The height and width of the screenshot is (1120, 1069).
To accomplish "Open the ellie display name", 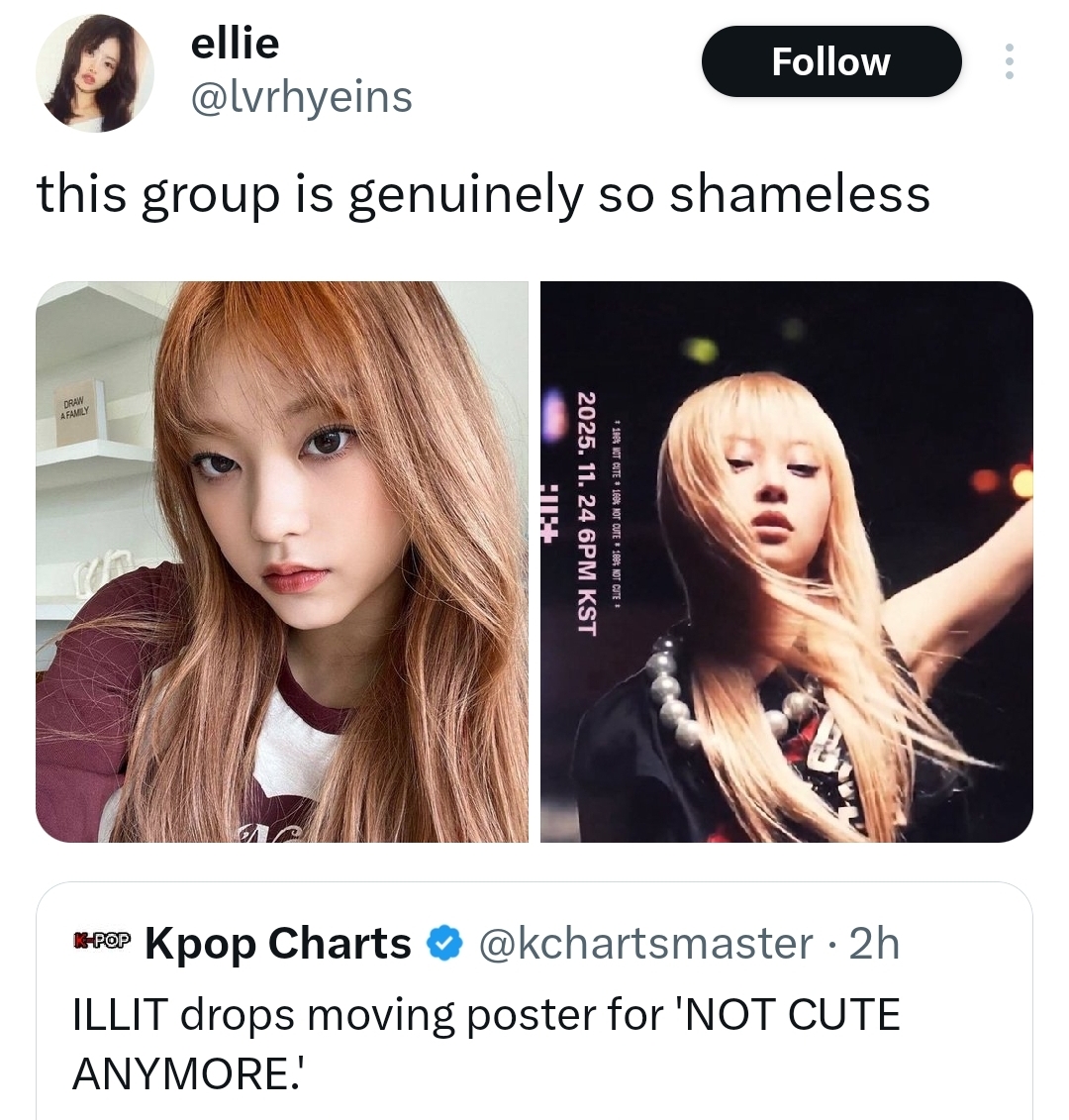I will coord(235,44).
